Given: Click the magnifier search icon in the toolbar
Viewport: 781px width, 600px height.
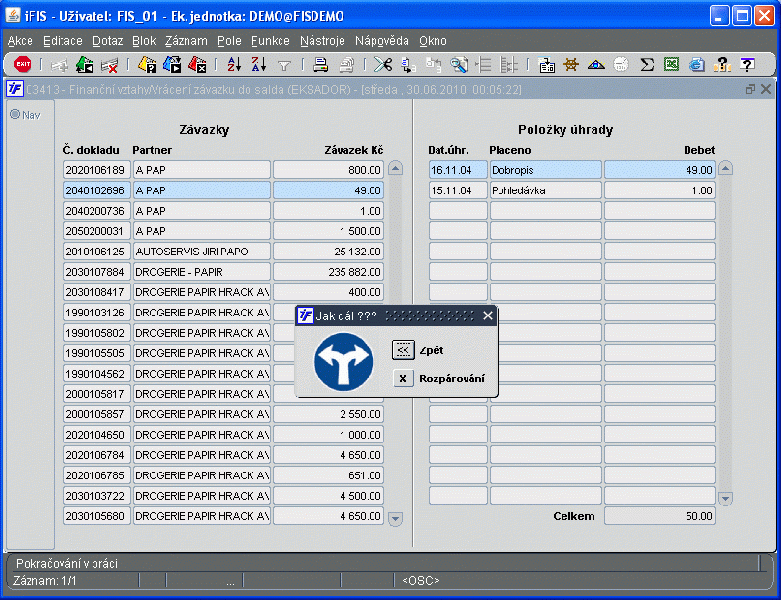Looking at the screenshot, I should pos(459,65).
